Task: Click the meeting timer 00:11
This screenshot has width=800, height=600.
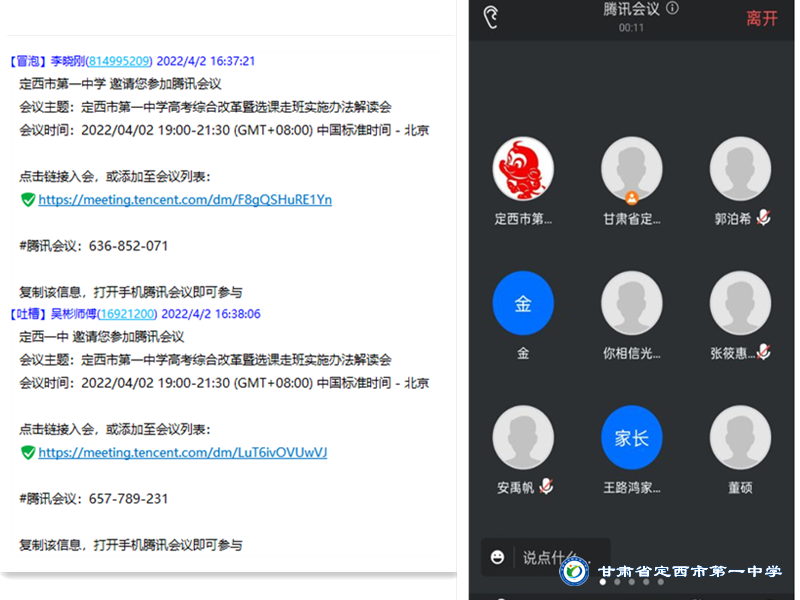Action: [631, 28]
